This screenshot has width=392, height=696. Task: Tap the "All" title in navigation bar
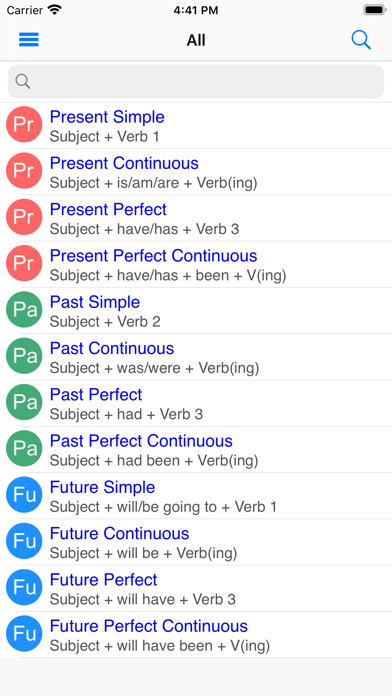pos(196,40)
